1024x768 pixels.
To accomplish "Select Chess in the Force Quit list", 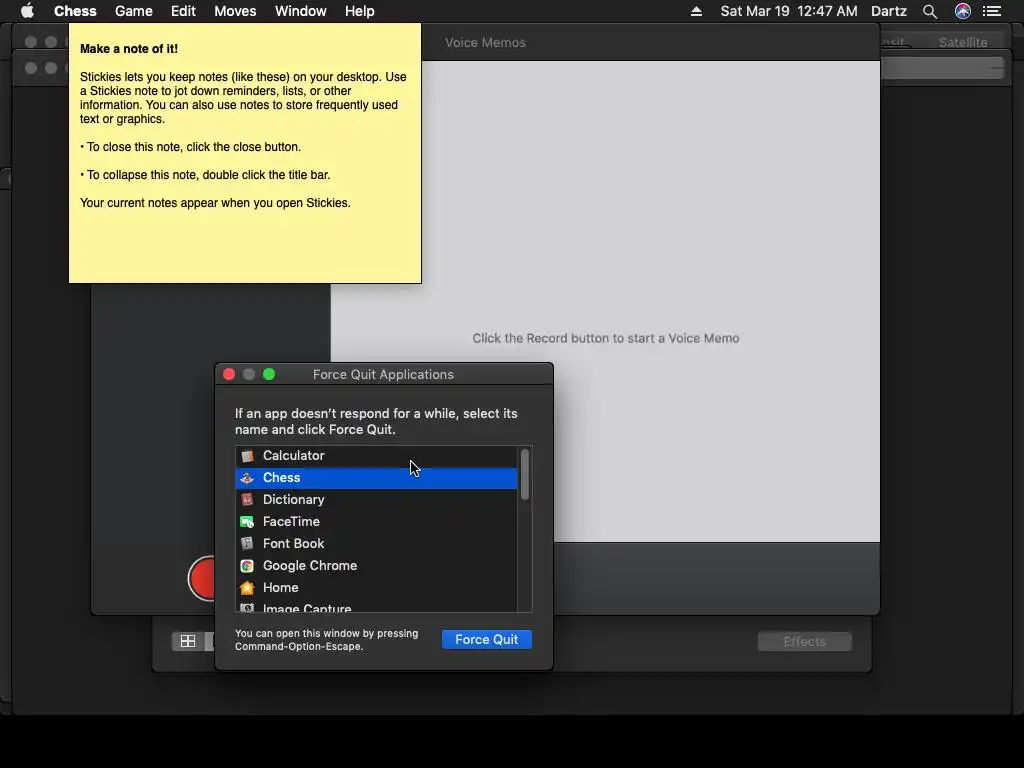I will (376, 477).
